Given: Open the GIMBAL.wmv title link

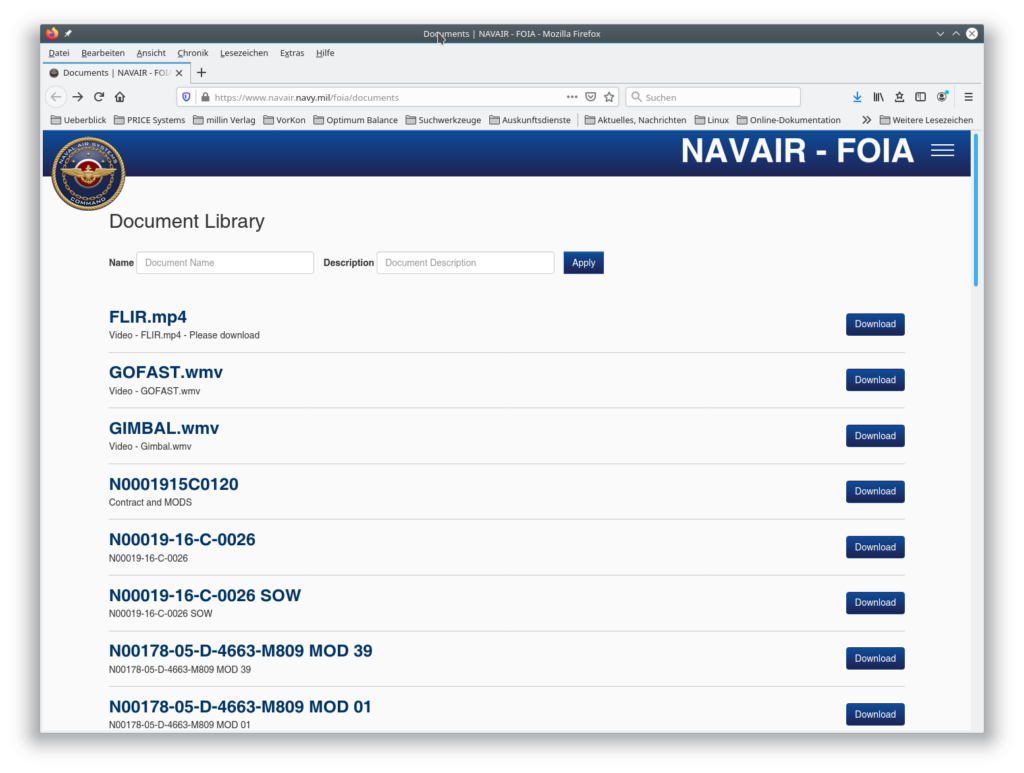Looking at the screenshot, I should [x=164, y=428].
